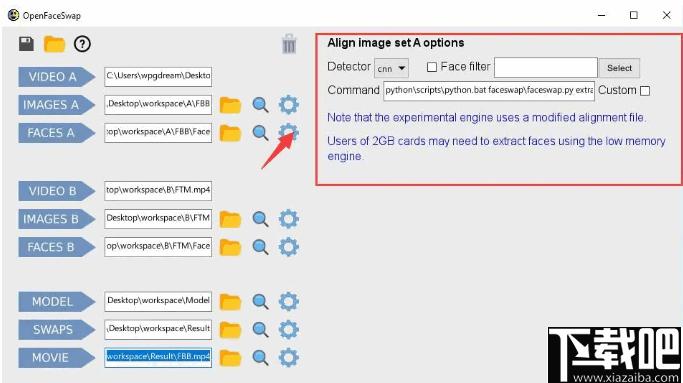Screen dimensions: 683x383
Task: Tick the Custom command checkbox
Action: 645,91
